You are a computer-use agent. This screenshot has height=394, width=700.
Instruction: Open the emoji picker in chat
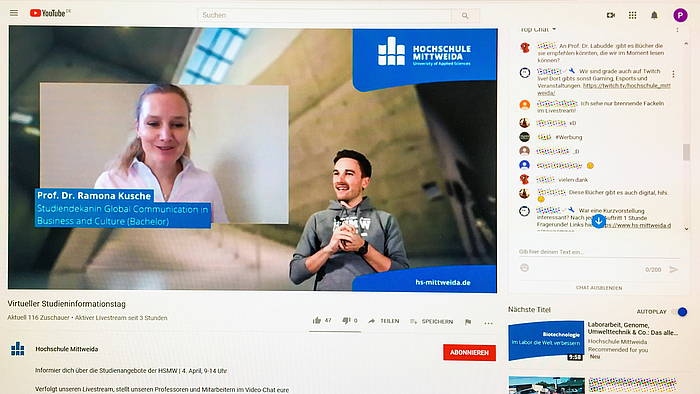pyautogui.click(x=525, y=268)
